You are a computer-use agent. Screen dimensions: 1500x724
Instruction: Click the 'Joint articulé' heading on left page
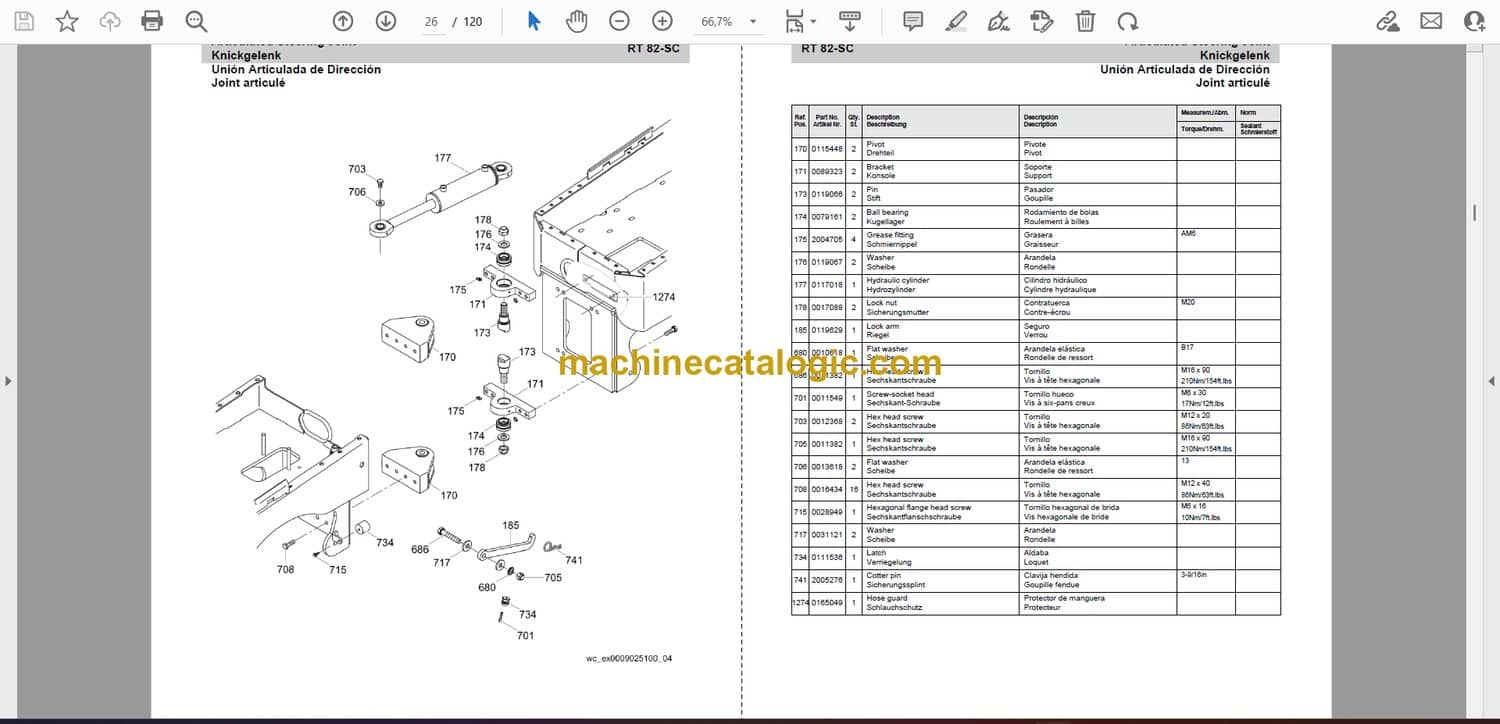[x=248, y=83]
